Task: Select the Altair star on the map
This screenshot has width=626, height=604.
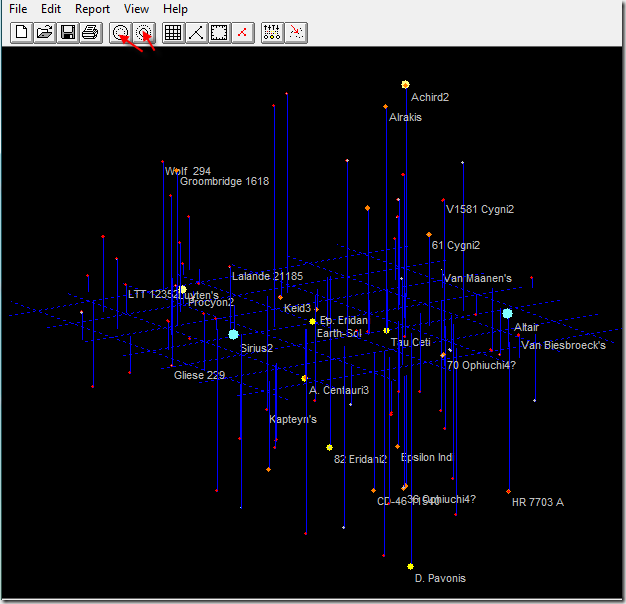Action: point(507,314)
